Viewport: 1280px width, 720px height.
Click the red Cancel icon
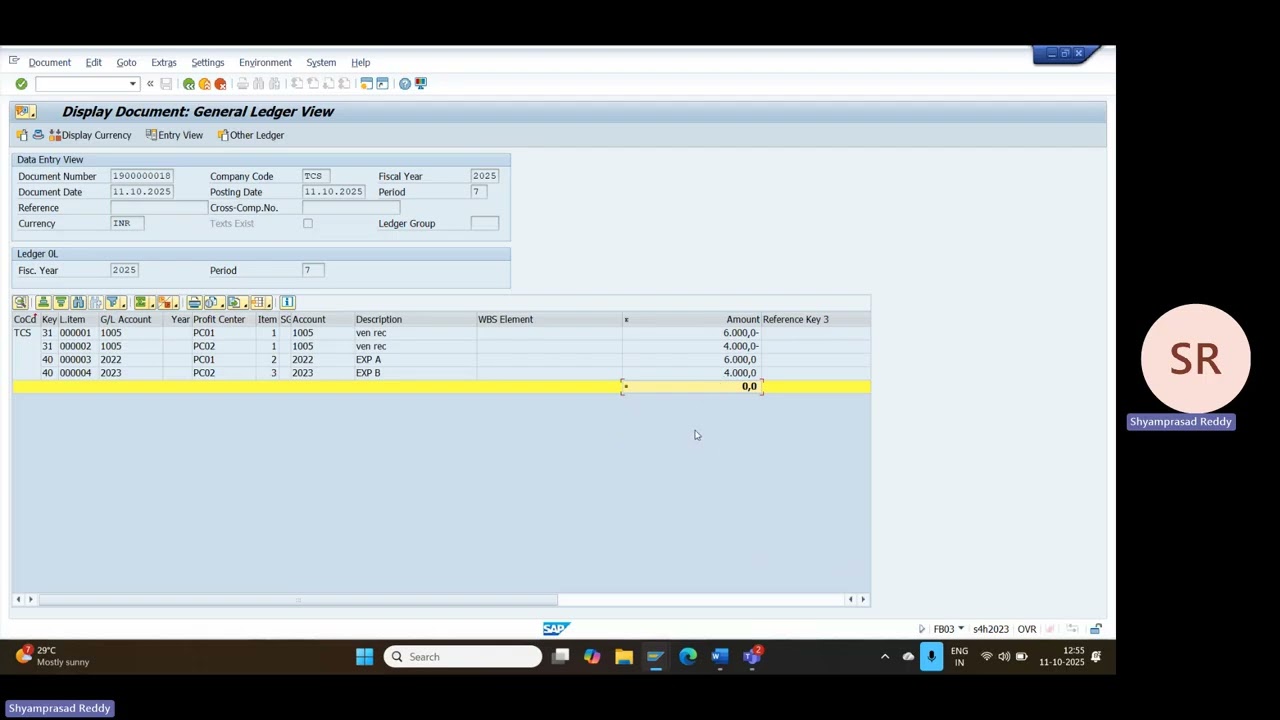click(x=220, y=84)
